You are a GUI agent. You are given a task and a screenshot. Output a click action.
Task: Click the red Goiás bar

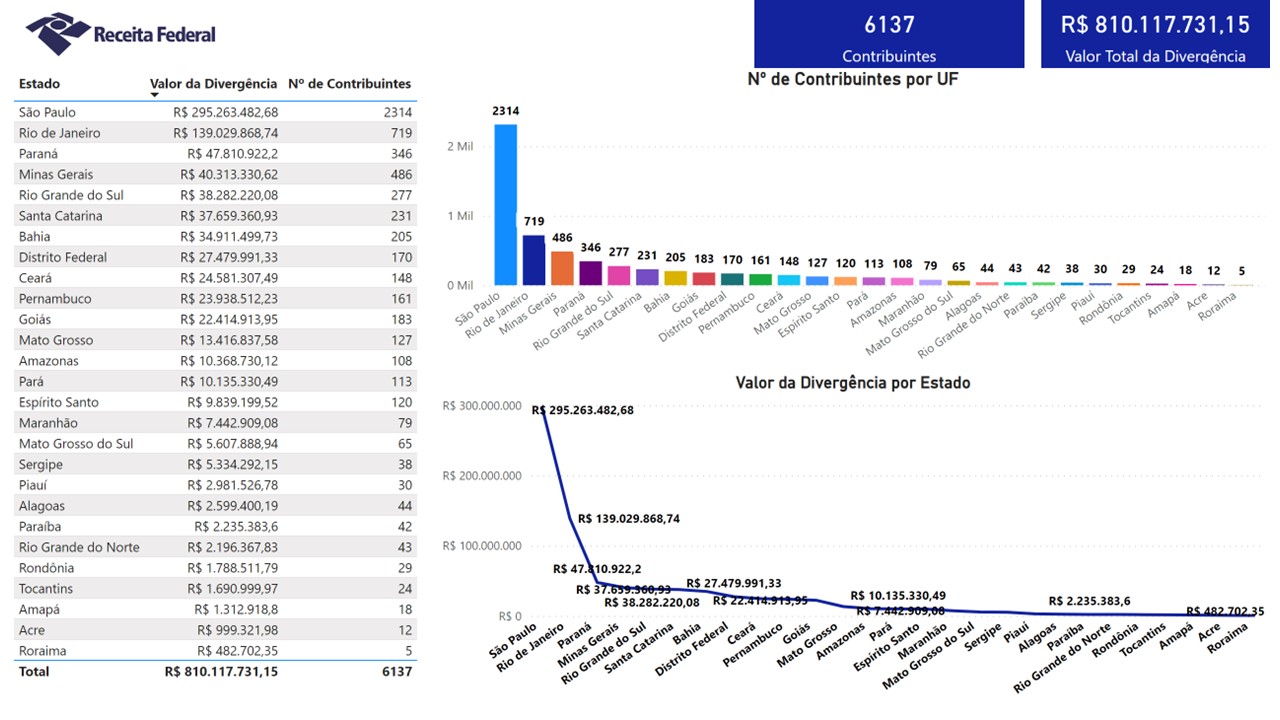(x=704, y=279)
